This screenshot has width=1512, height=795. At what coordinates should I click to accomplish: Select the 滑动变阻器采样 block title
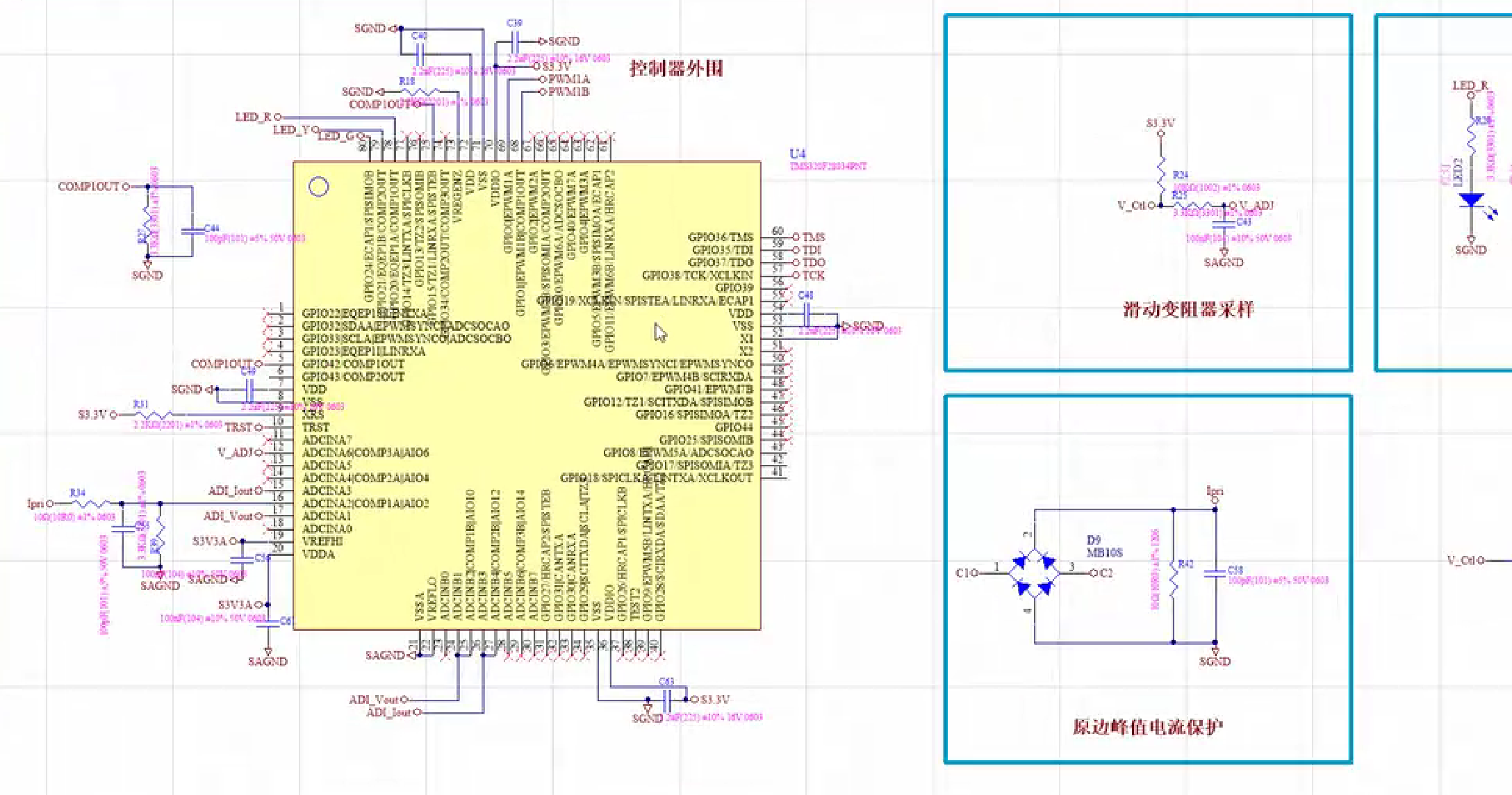tap(1188, 309)
